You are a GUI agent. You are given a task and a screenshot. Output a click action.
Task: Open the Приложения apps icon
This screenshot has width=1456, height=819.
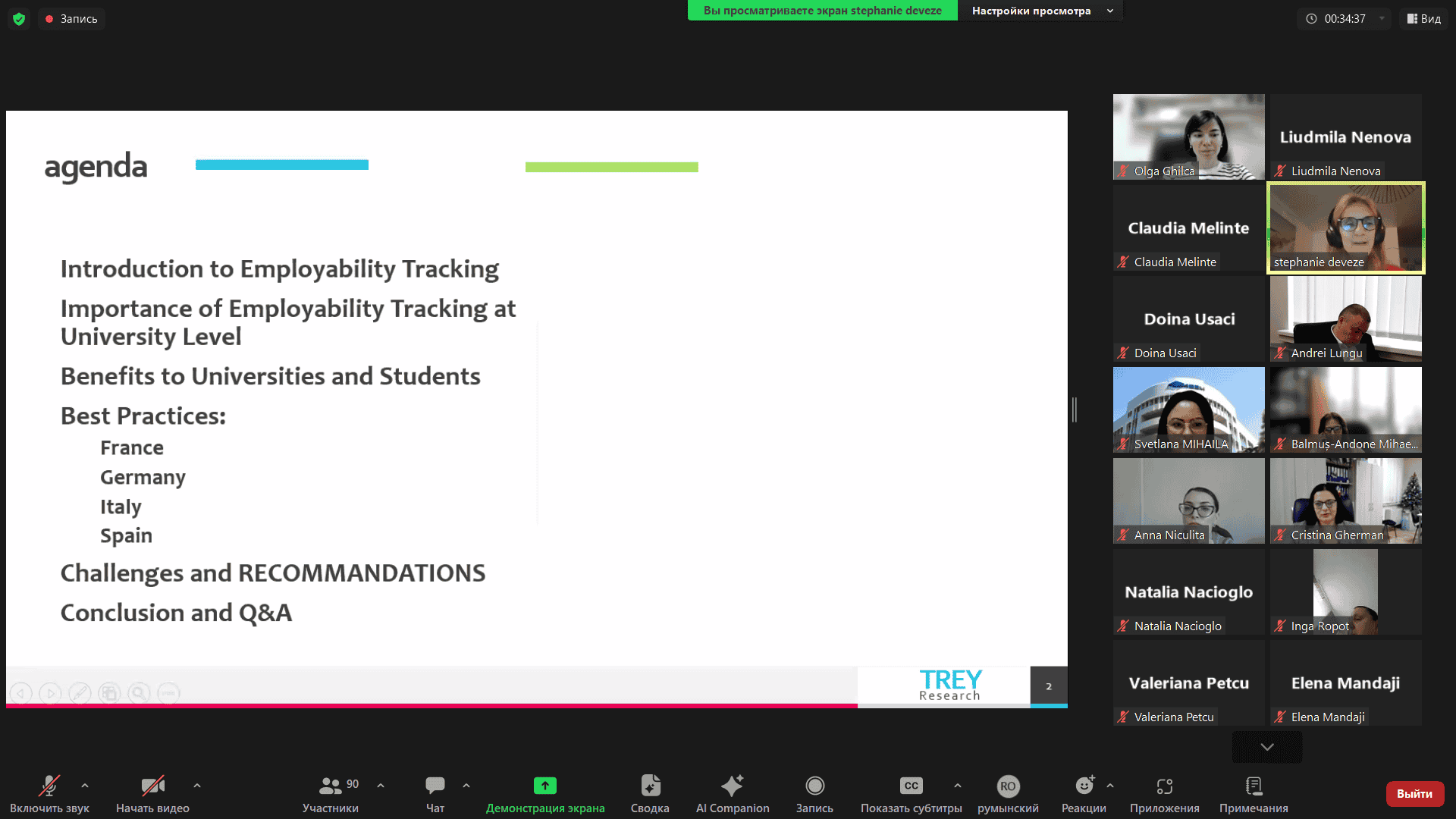tap(1164, 786)
